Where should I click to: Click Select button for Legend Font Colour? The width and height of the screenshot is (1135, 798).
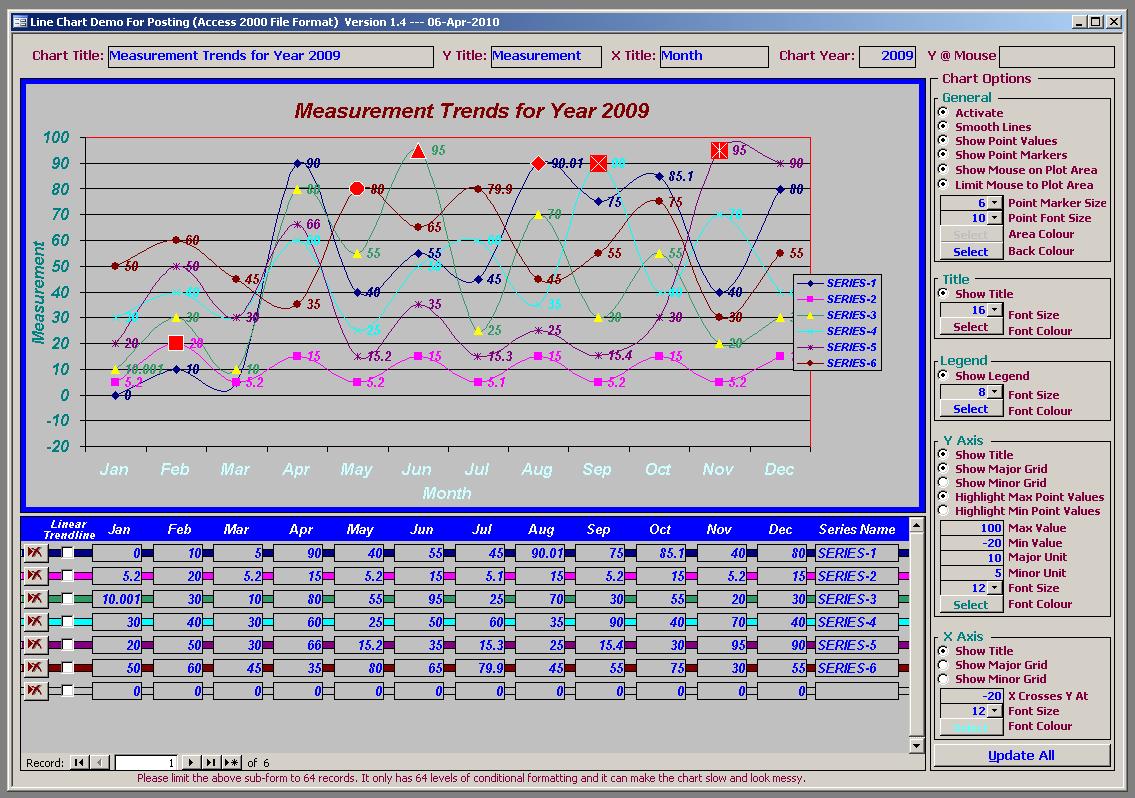click(971, 409)
